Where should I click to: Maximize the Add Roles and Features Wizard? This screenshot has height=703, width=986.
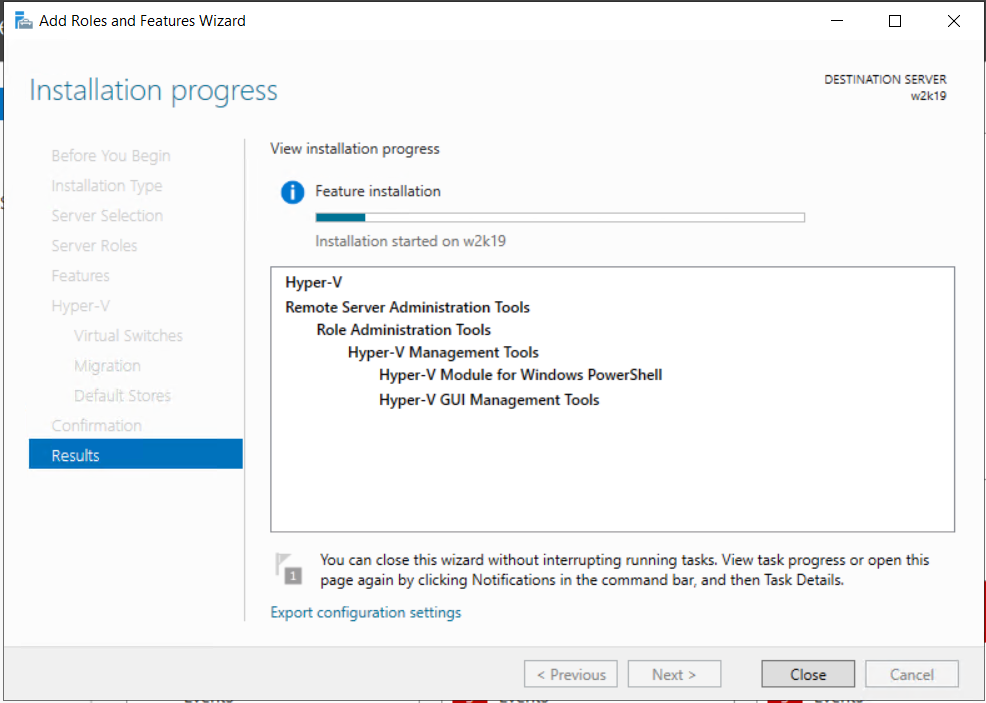[x=895, y=21]
